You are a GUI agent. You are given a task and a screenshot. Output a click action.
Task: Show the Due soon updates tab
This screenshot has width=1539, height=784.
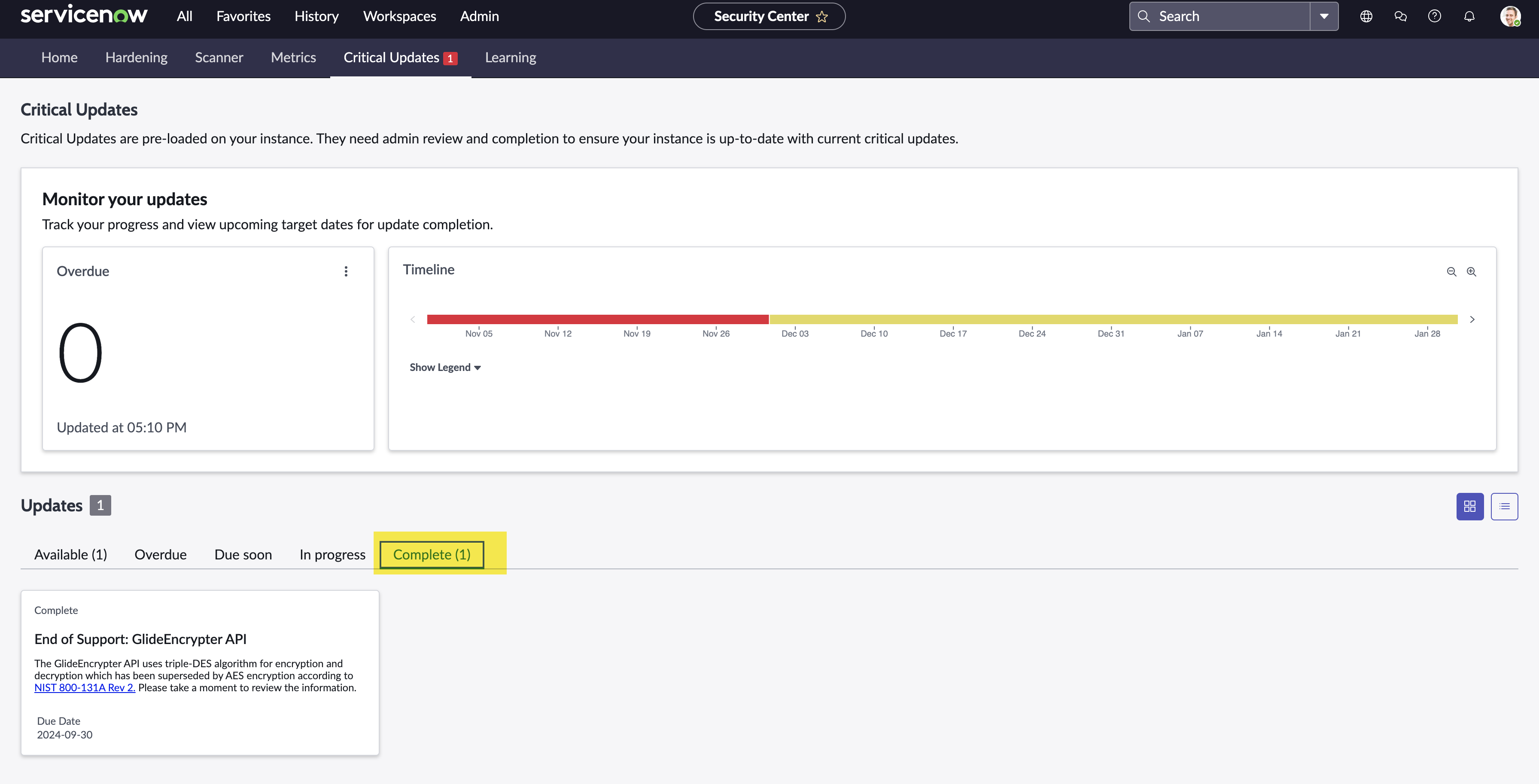[x=243, y=555]
